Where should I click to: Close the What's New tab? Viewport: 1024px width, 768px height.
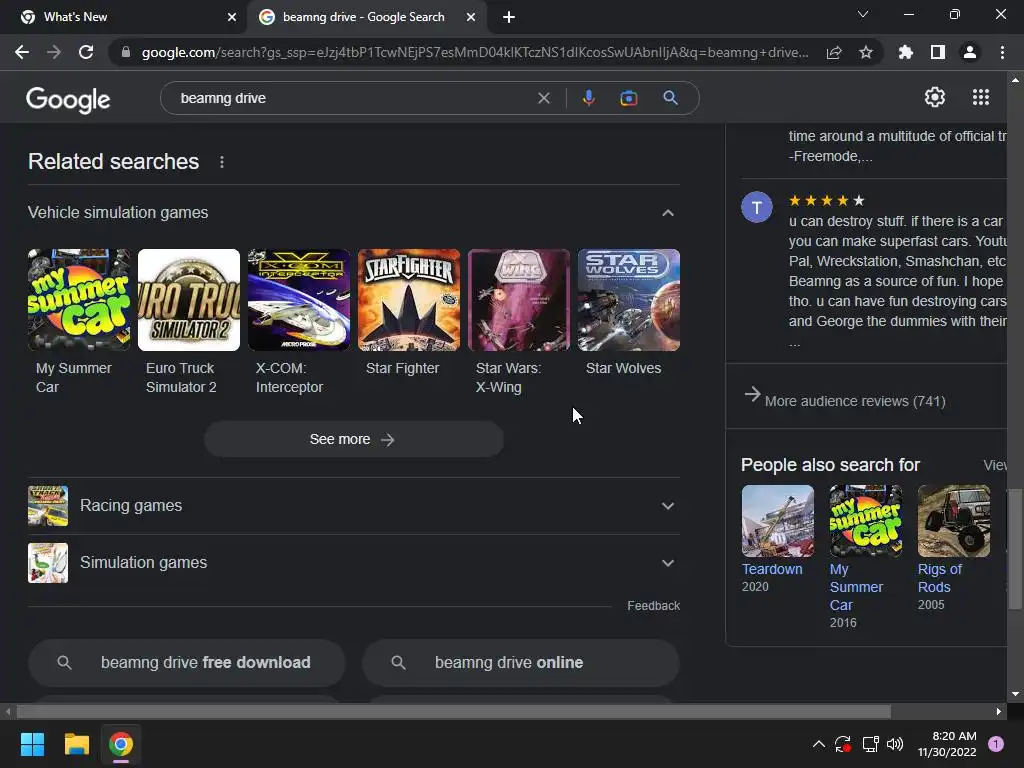tap(232, 17)
